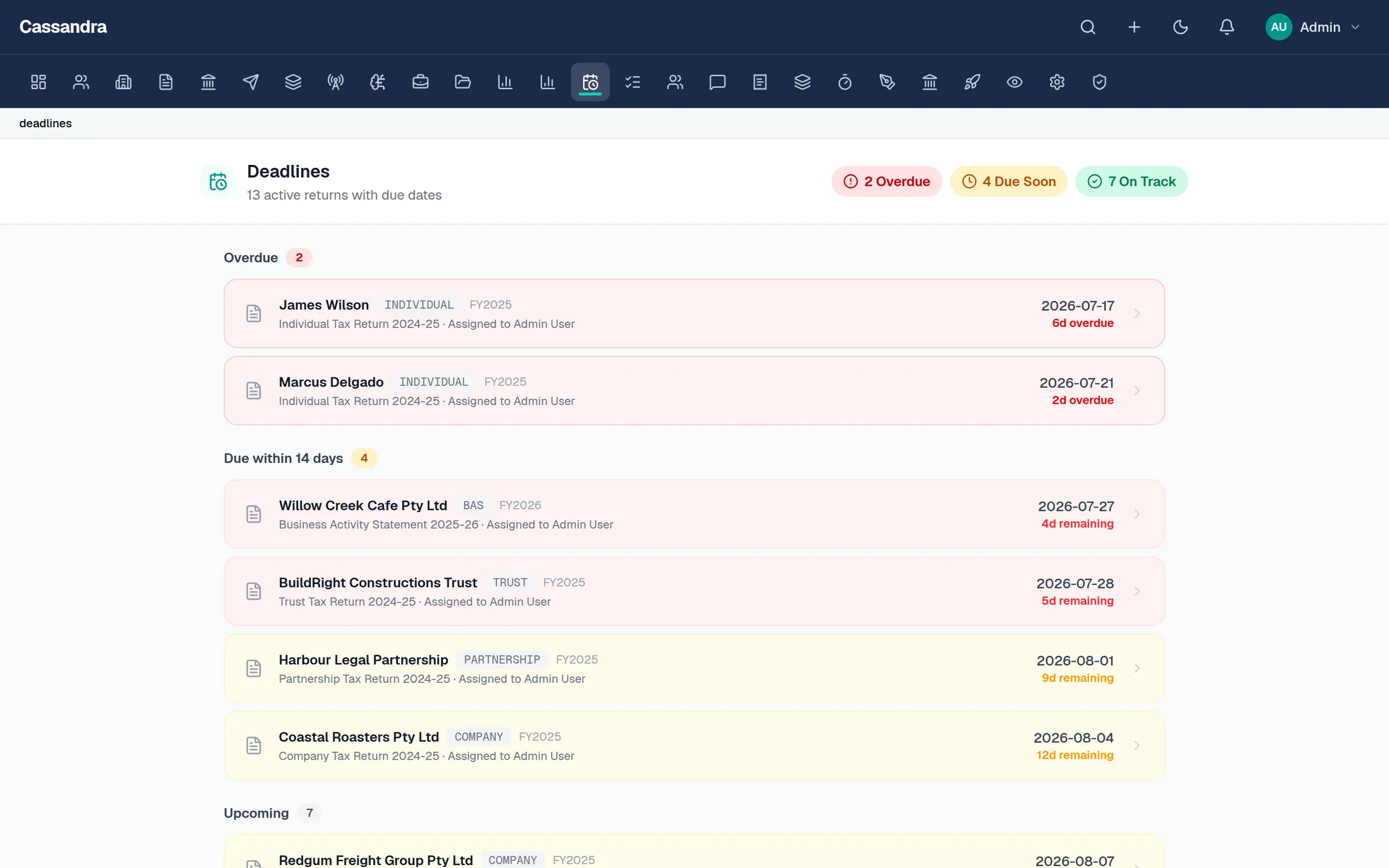Open the brain circuit icon
Viewport: 1389px width, 868px height.
378,82
